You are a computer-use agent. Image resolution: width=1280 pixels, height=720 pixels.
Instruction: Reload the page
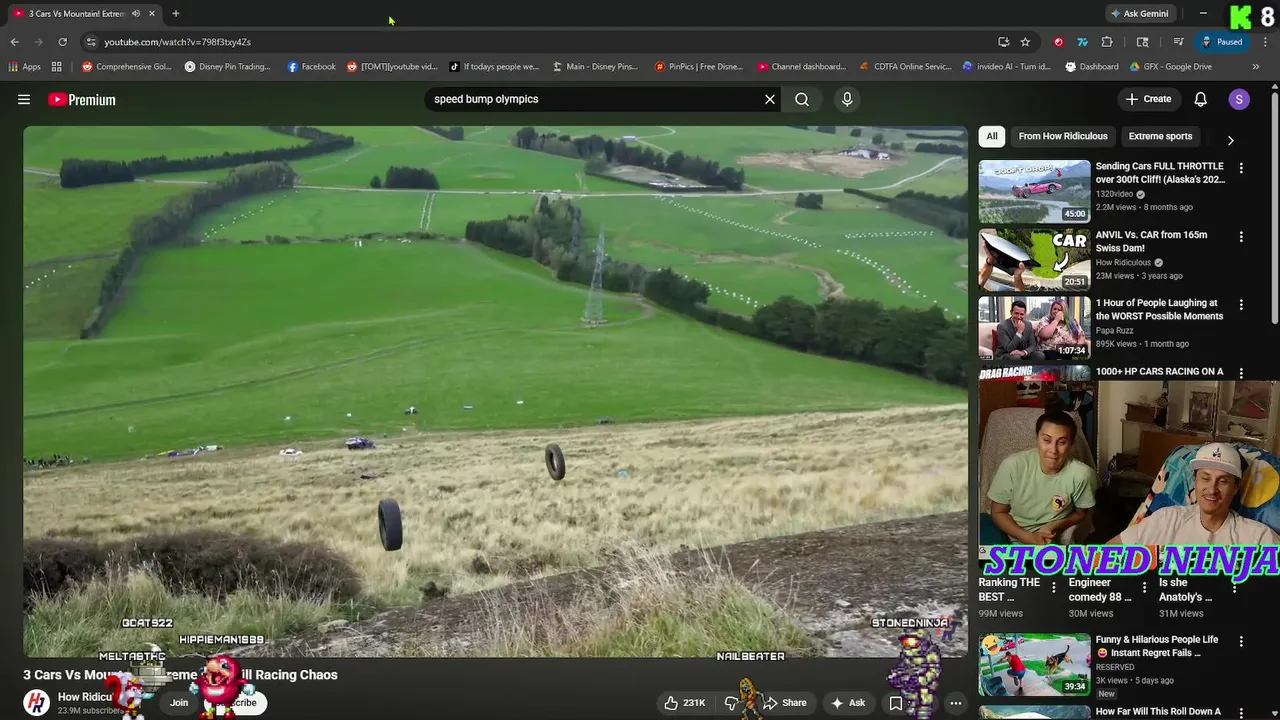click(62, 42)
